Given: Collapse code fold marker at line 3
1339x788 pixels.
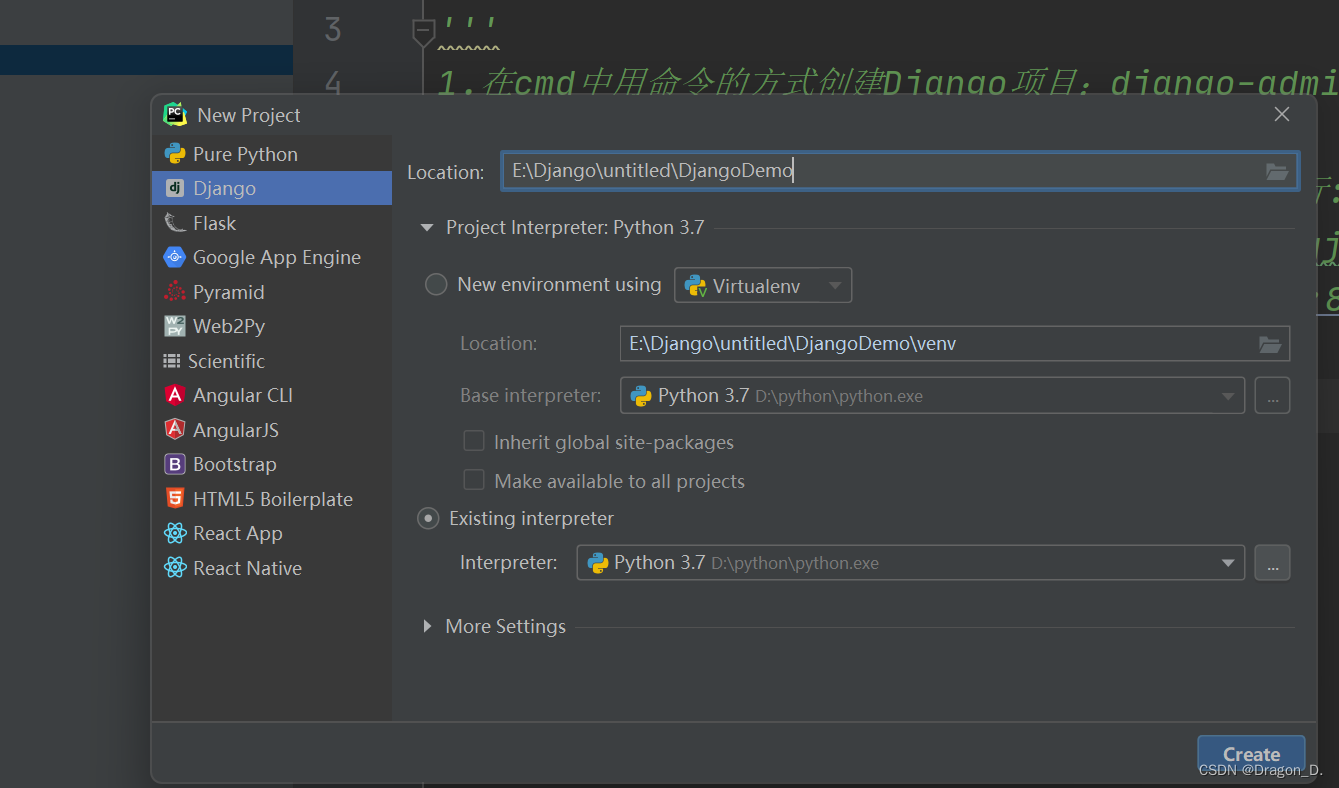Looking at the screenshot, I should (x=423, y=33).
